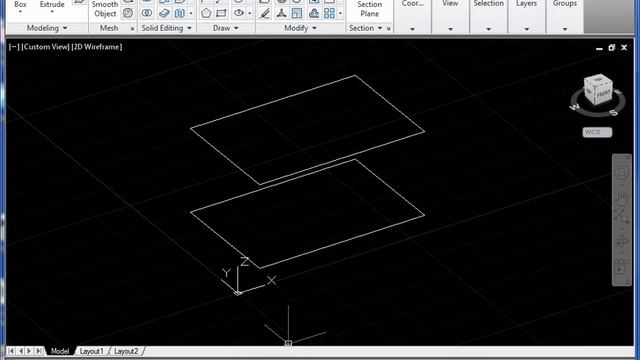The height and width of the screenshot is (360, 640).
Task: Select the Array tool icon
Action: 329,13
